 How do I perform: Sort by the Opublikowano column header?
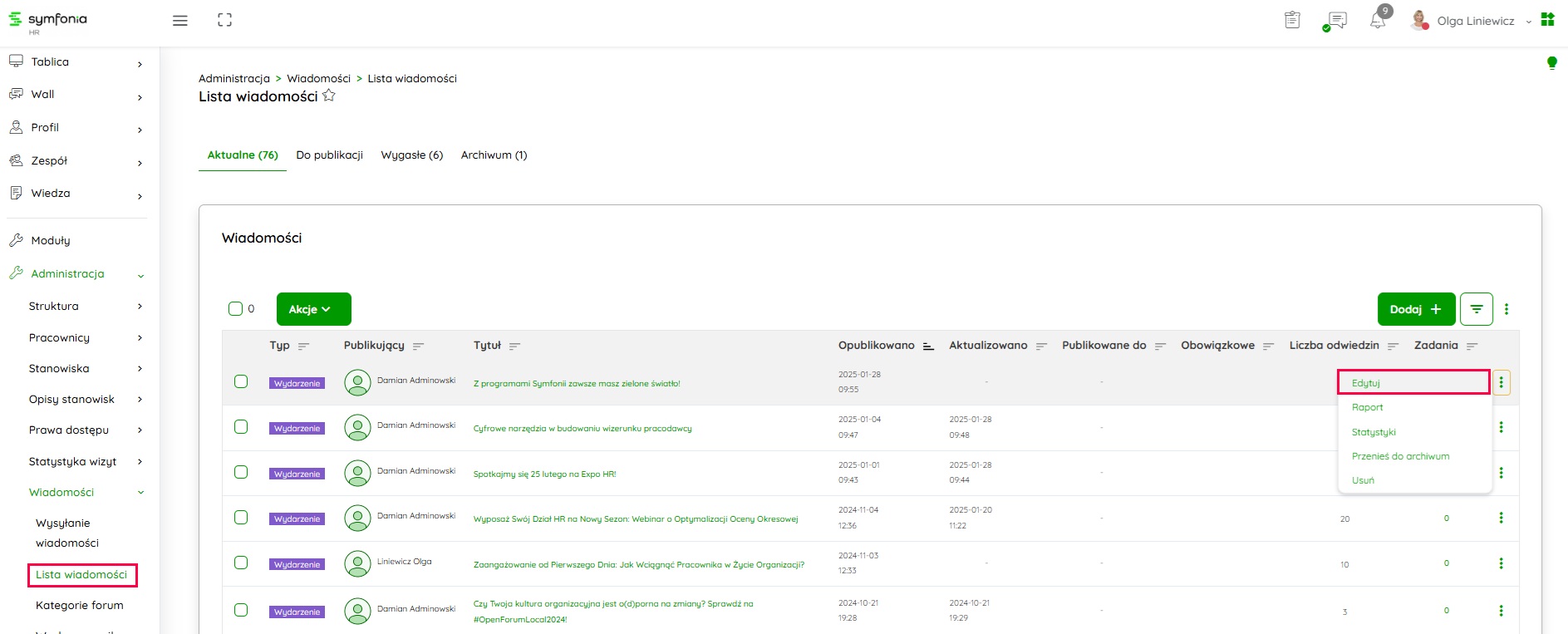click(876, 346)
